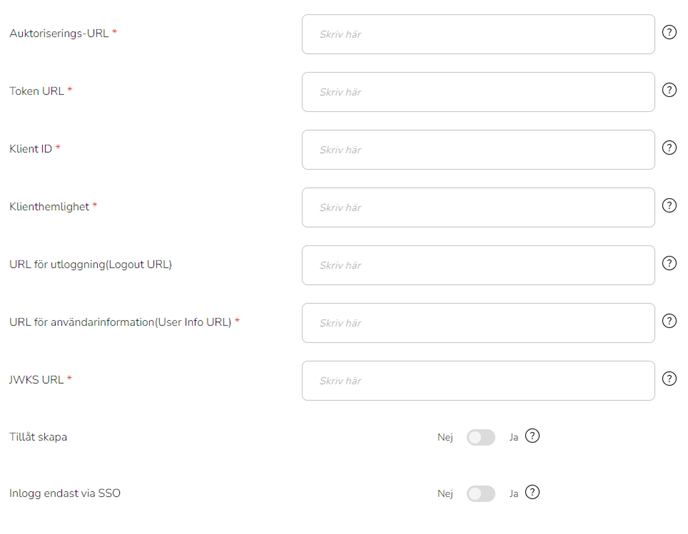
Task: Open help for Auktoriserings-URL field
Action: (x=669, y=32)
